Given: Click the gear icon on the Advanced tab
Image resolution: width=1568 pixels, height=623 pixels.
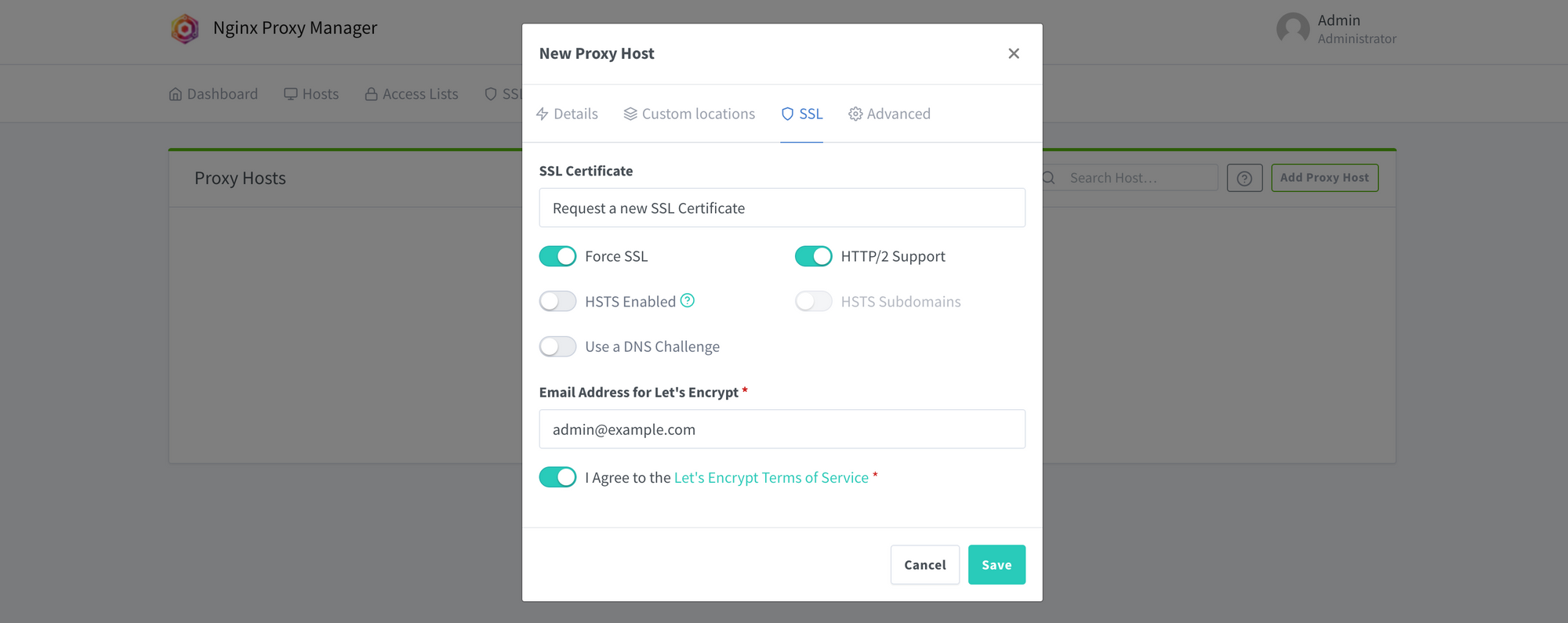Looking at the screenshot, I should (855, 114).
